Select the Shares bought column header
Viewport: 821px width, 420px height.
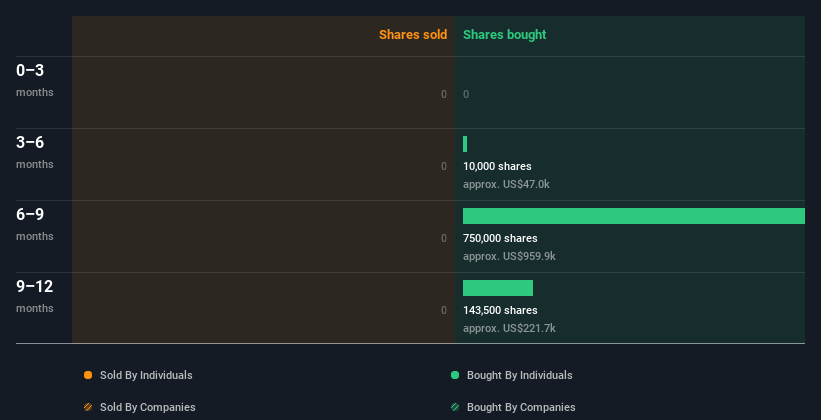pyautogui.click(x=504, y=35)
